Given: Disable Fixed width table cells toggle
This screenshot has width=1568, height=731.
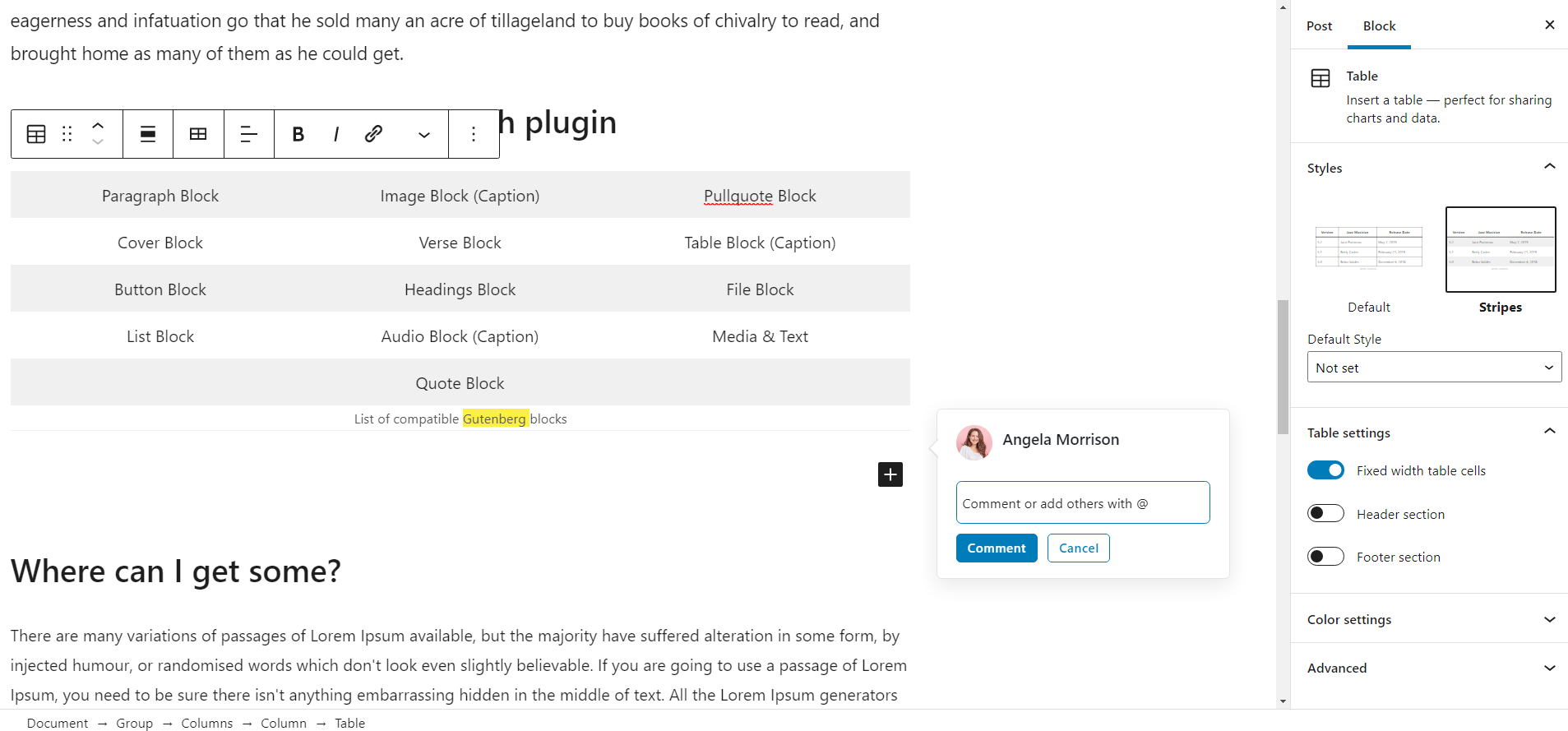Looking at the screenshot, I should click(x=1325, y=470).
